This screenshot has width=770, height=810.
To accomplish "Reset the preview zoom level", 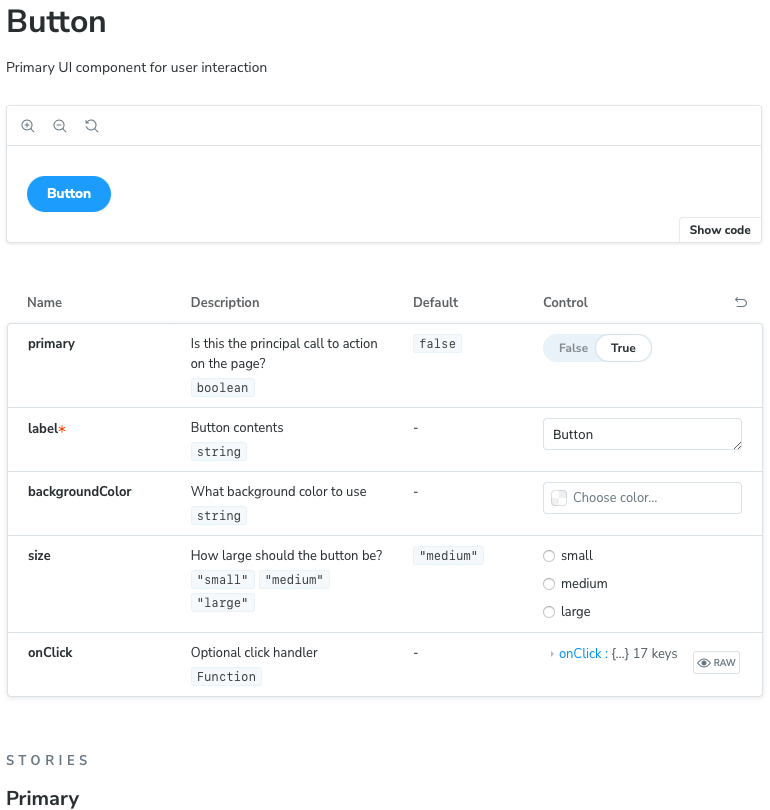I will 92,126.
